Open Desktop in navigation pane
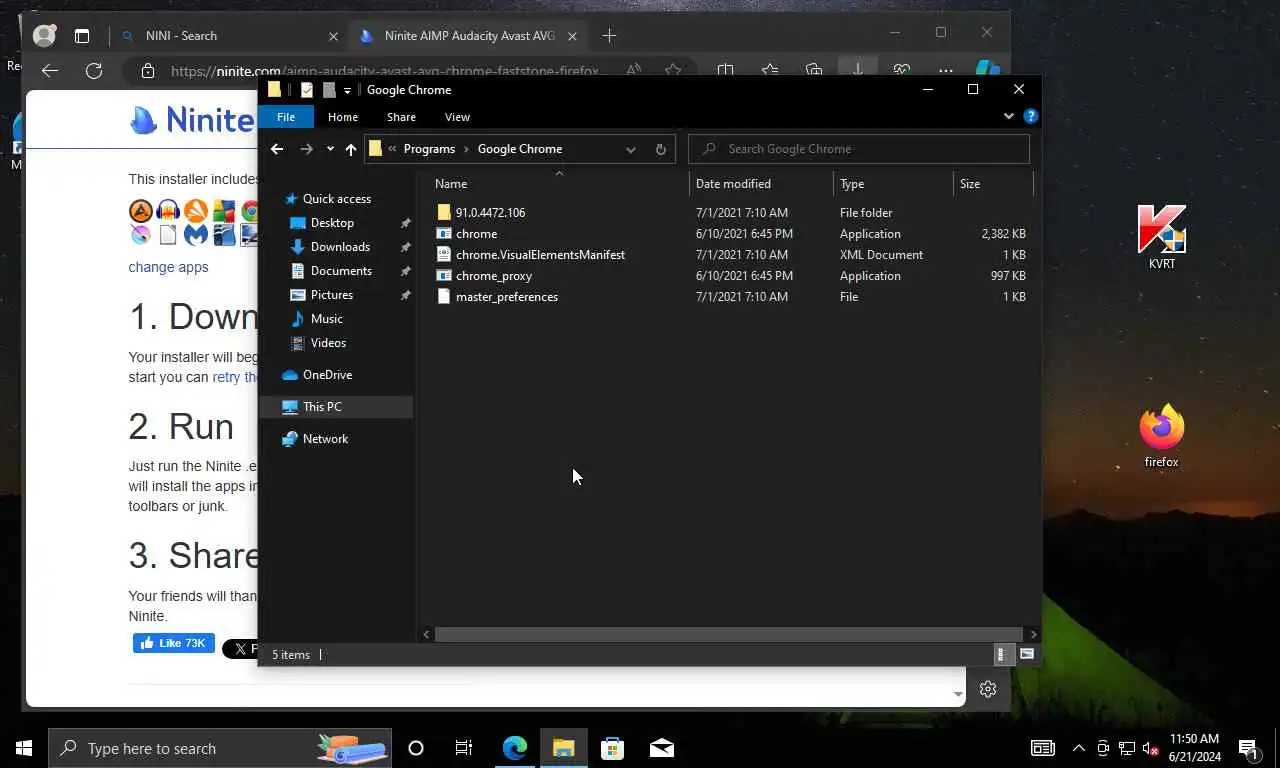The height and width of the screenshot is (768, 1280). (x=332, y=223)
